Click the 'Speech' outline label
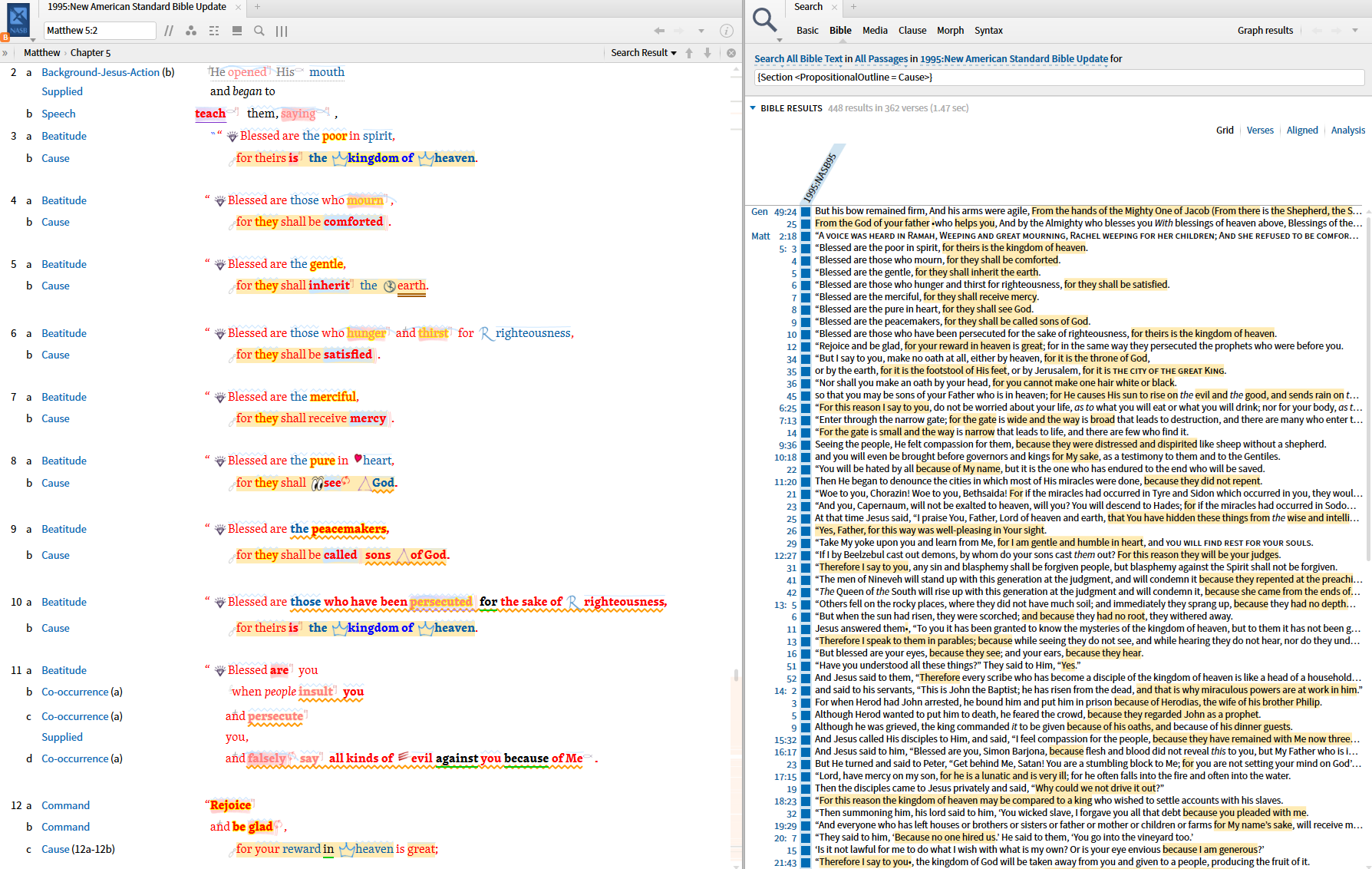1372x869 pixels. [x=58, y=114]
